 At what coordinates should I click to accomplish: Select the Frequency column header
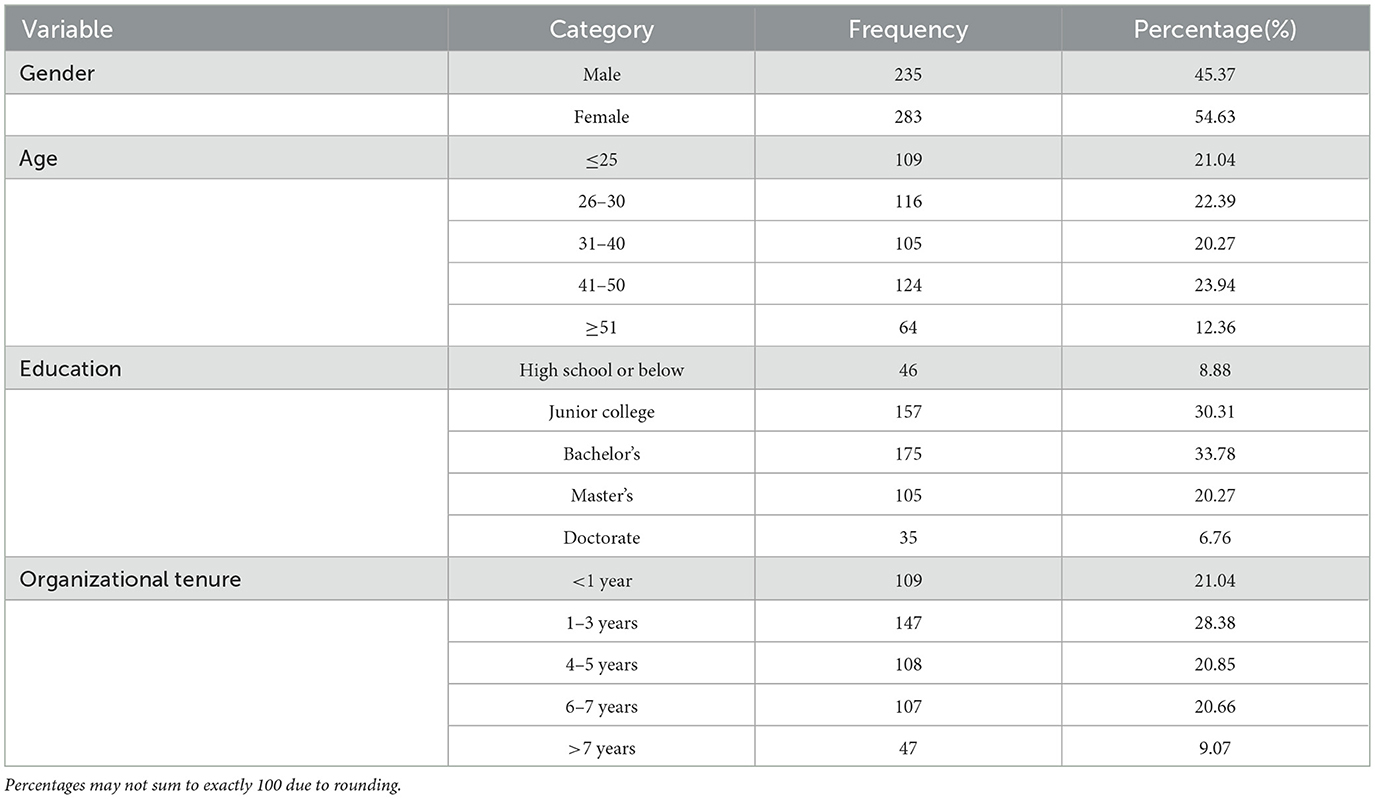pos(907,30)
